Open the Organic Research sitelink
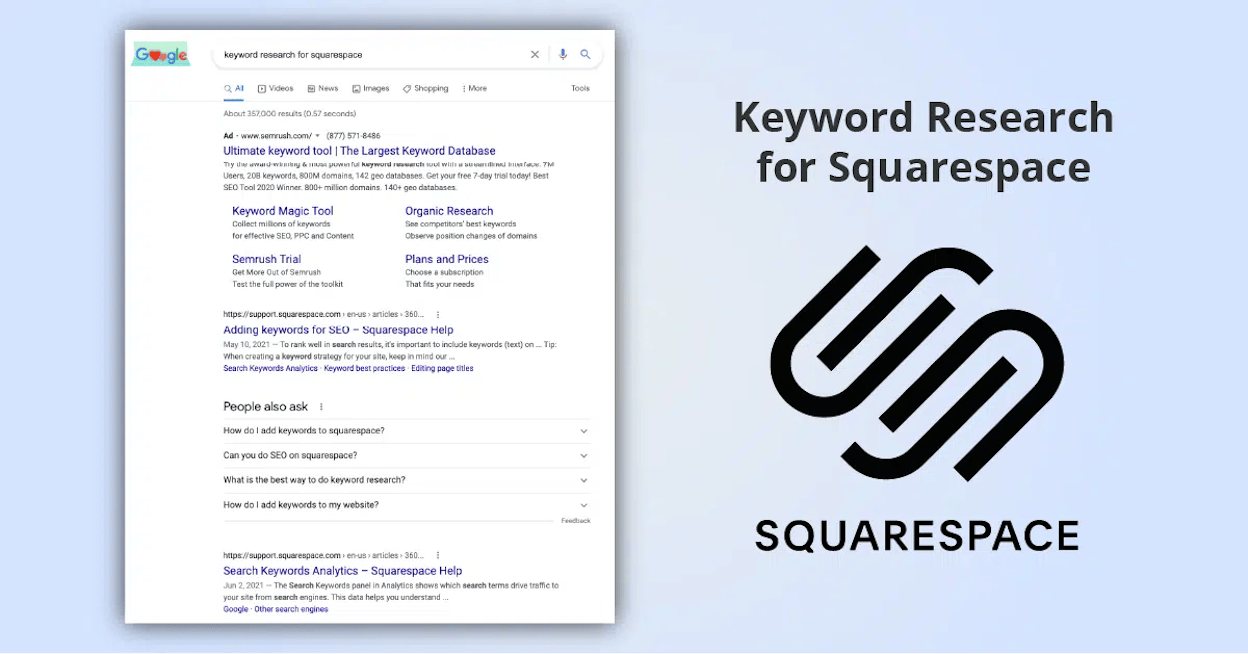1248x654 pixels. click(449, 211)
